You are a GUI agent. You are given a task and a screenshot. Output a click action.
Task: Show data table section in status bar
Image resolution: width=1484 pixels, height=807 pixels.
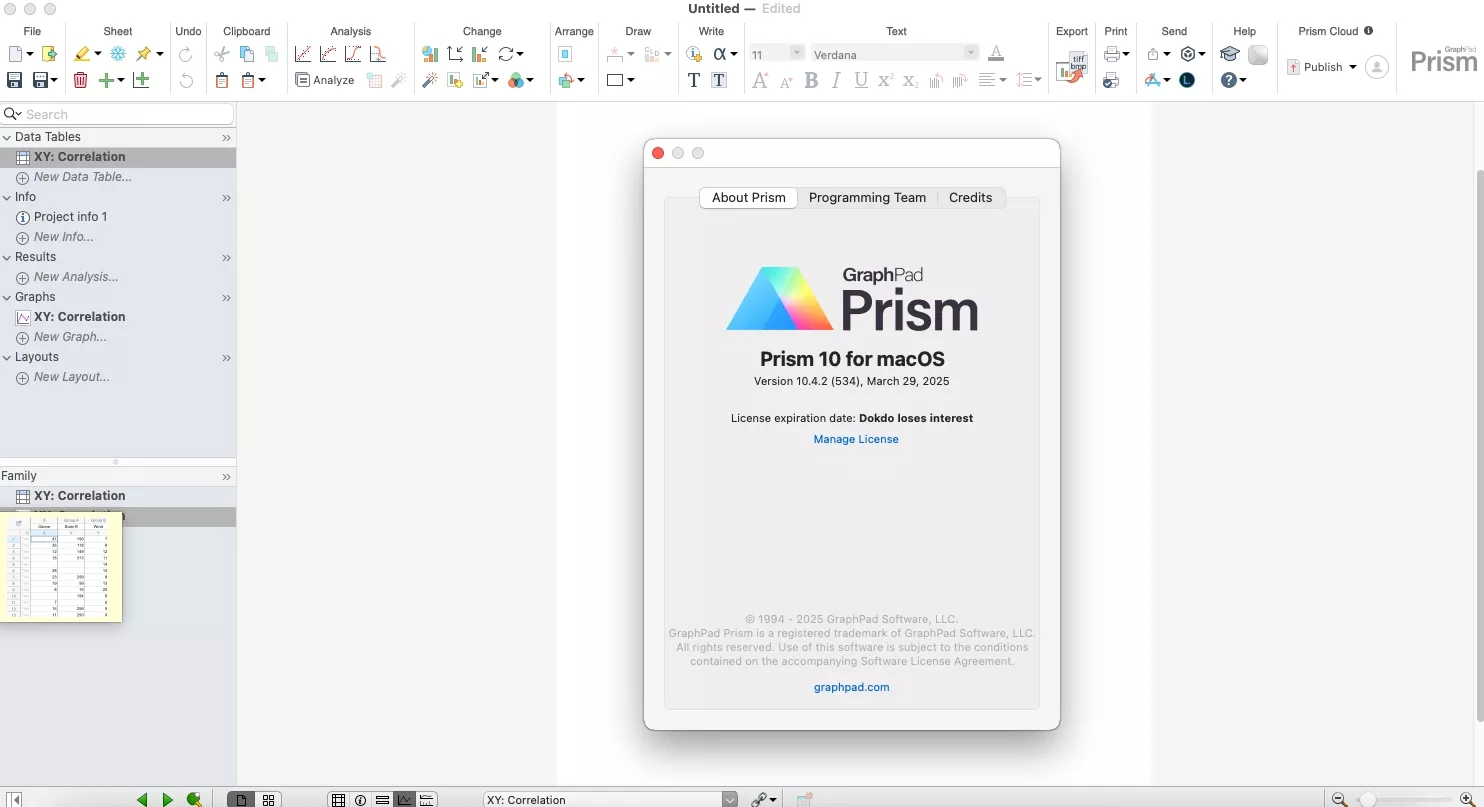coord(339,799)
